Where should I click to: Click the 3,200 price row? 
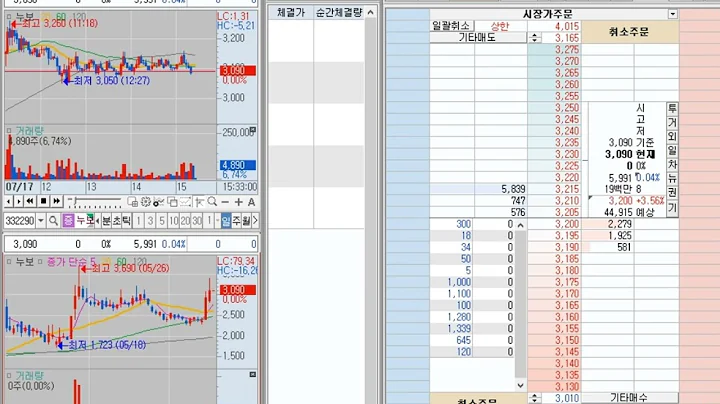pyautogui.click(x=554, y=224)
